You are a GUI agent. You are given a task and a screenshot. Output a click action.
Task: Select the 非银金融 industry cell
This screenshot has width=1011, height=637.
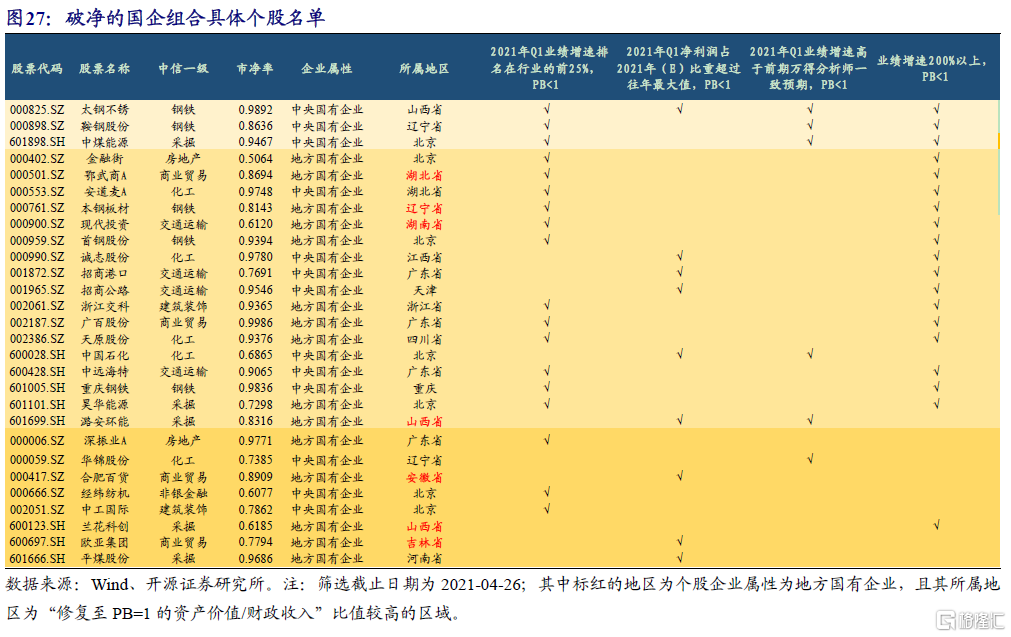click(183, 493)
